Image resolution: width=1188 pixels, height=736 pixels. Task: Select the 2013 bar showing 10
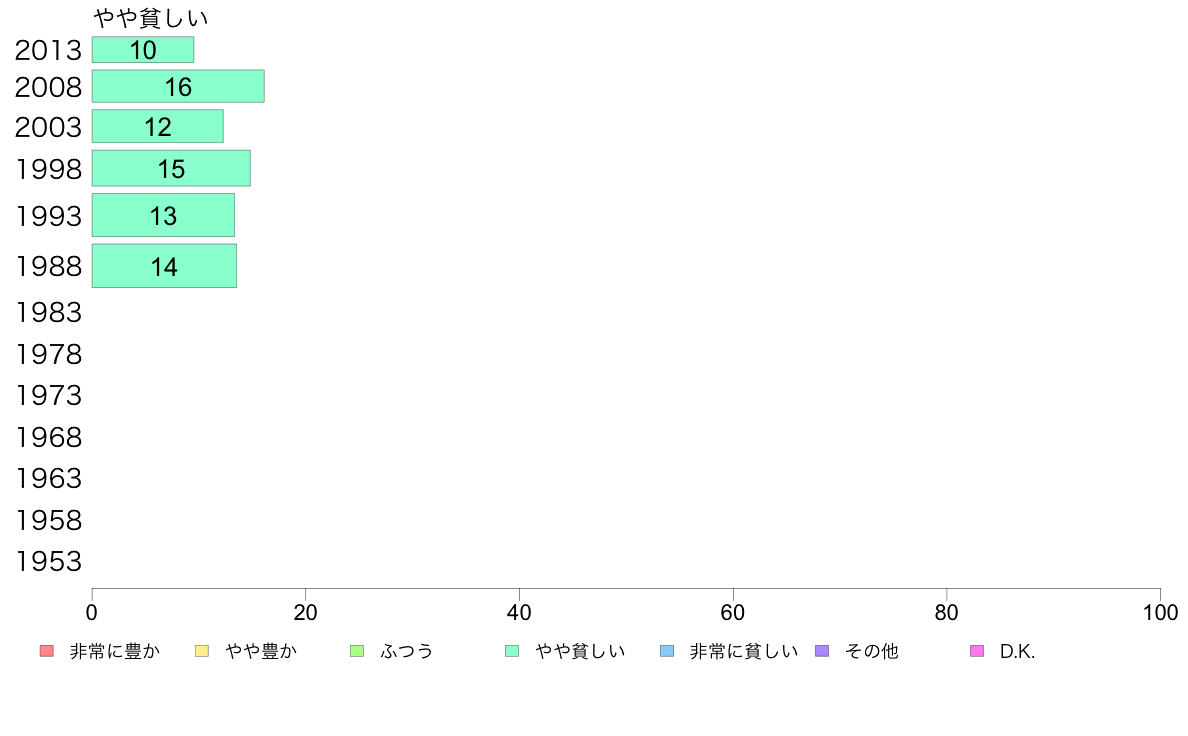(x=143, y=49)
